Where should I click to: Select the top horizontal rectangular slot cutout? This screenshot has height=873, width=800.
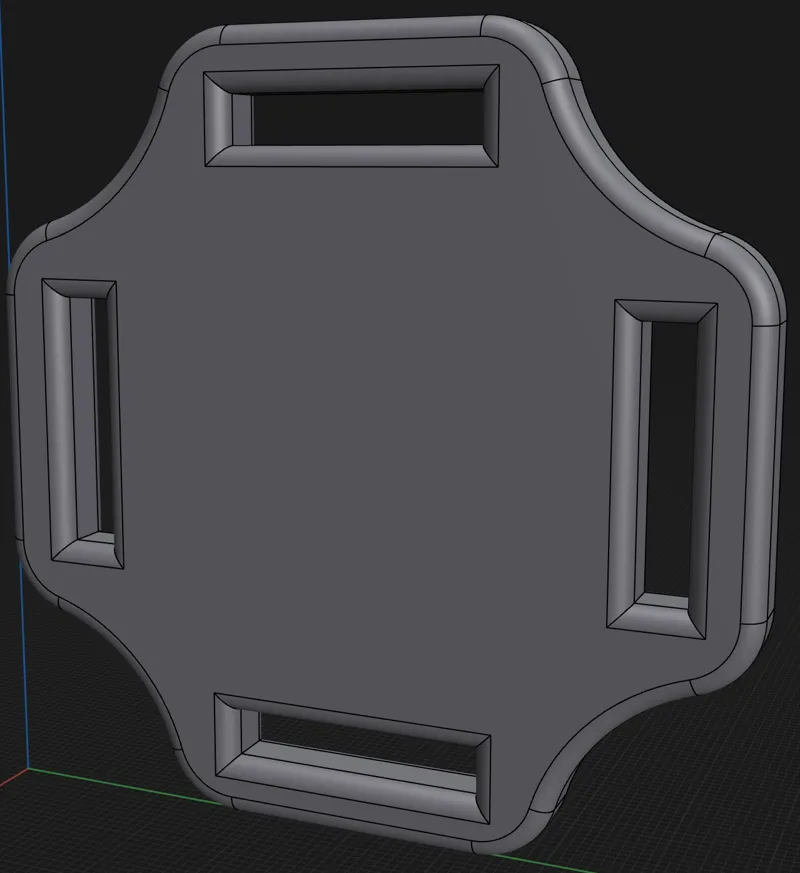pyautogui.click(x=351, y=116)
